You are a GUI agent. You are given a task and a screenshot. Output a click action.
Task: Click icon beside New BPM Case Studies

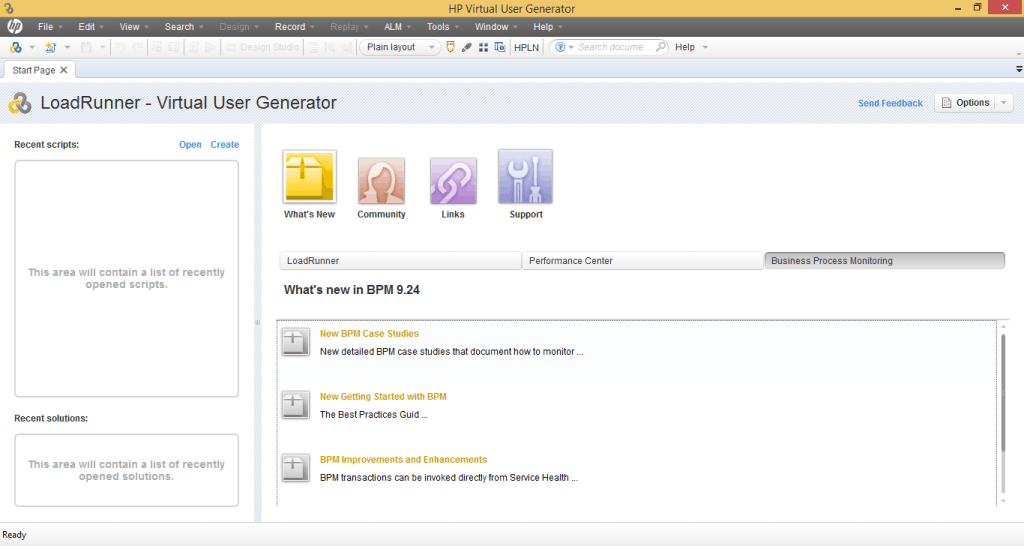pos(295,342)
